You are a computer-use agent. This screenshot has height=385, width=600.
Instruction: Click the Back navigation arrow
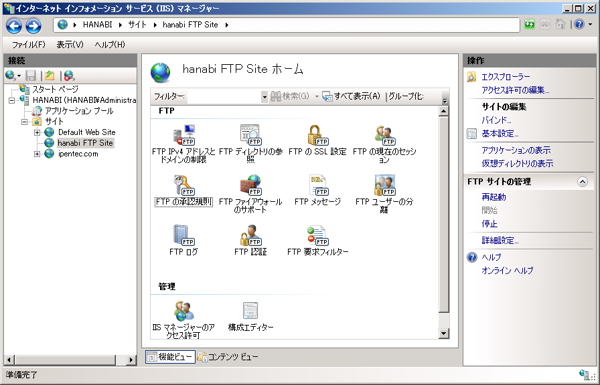pos(14,26)
